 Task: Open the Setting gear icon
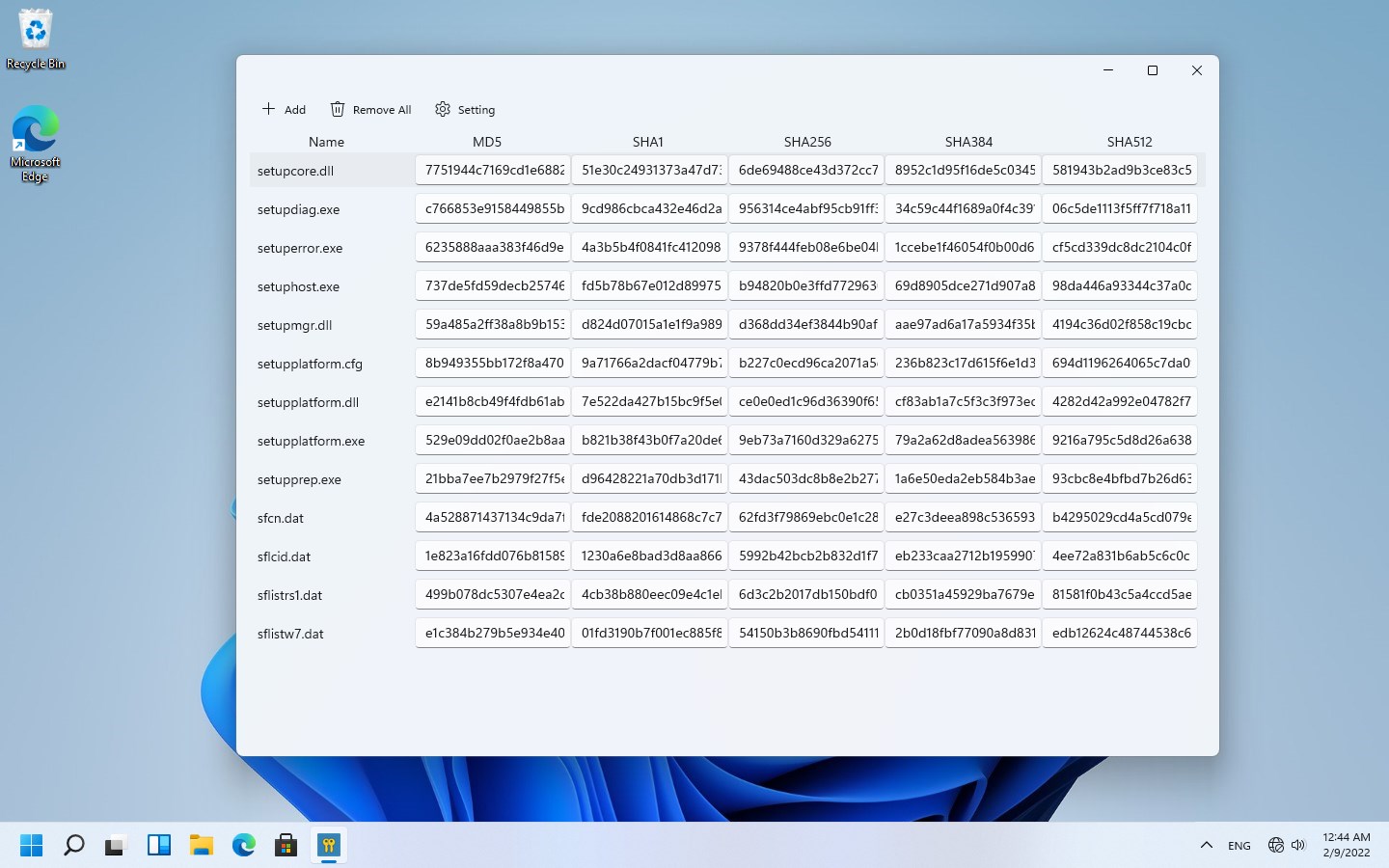pos(443,109)
